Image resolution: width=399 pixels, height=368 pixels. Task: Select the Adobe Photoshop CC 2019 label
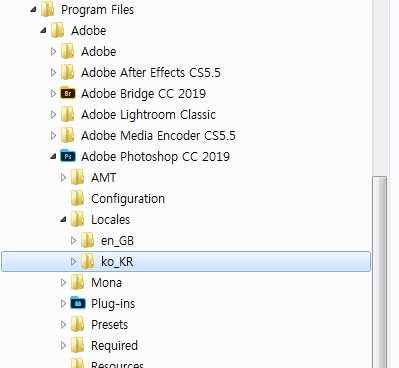pos(155,156)
